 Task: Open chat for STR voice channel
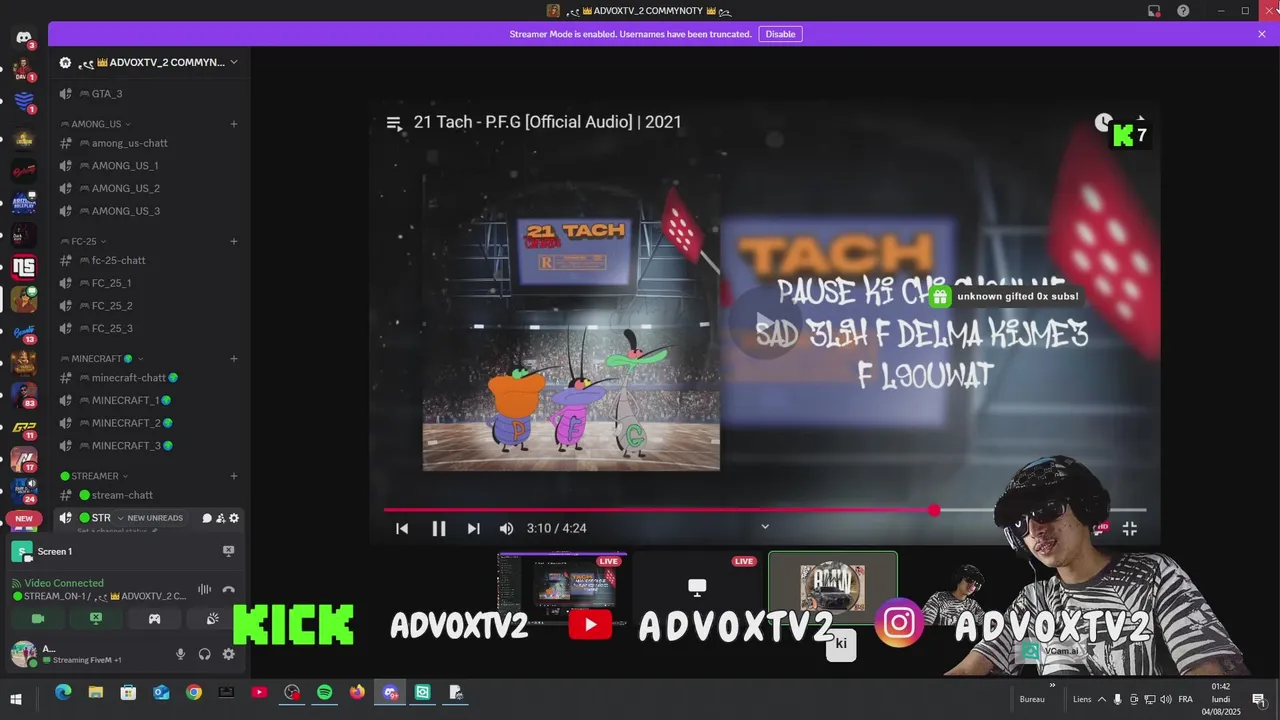(207, 518)
